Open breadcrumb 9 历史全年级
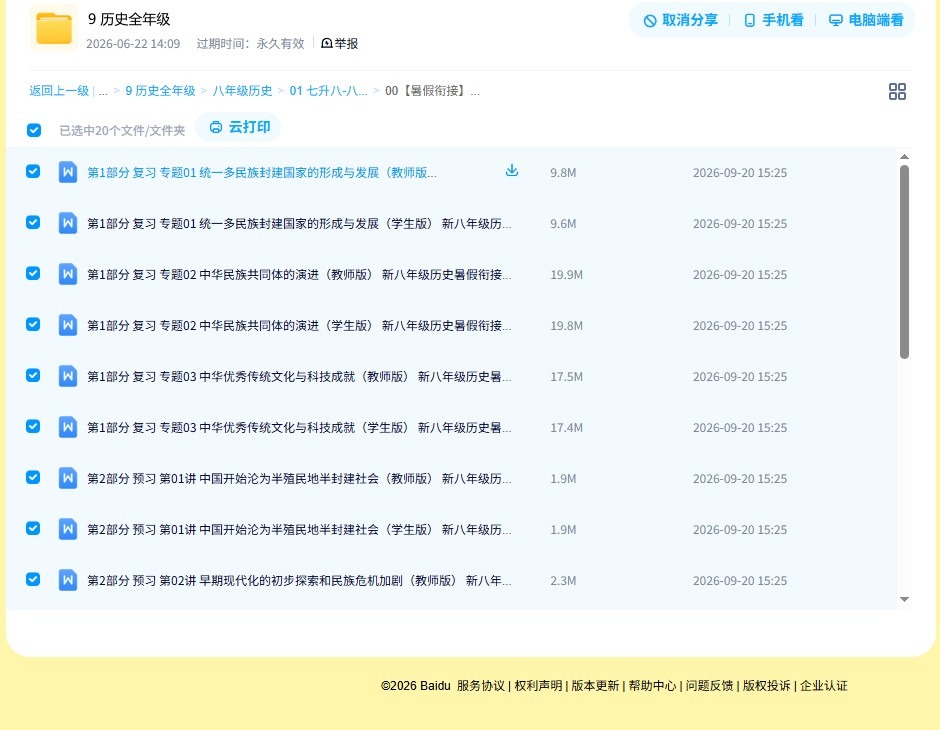This screenshot has height=730, width=940. click(x=160, y=91)
